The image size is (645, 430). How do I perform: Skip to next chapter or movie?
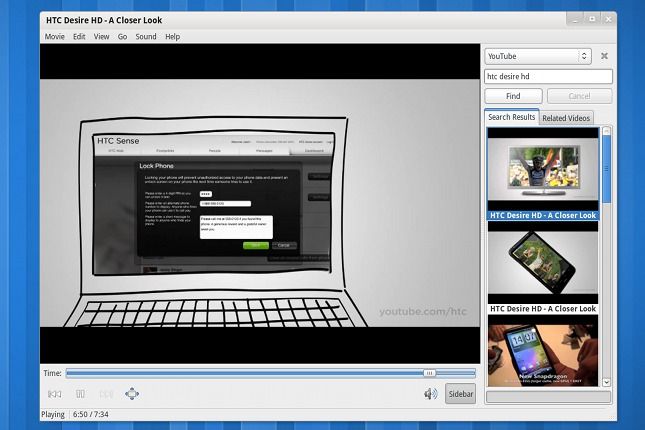(x=106, y=394)
